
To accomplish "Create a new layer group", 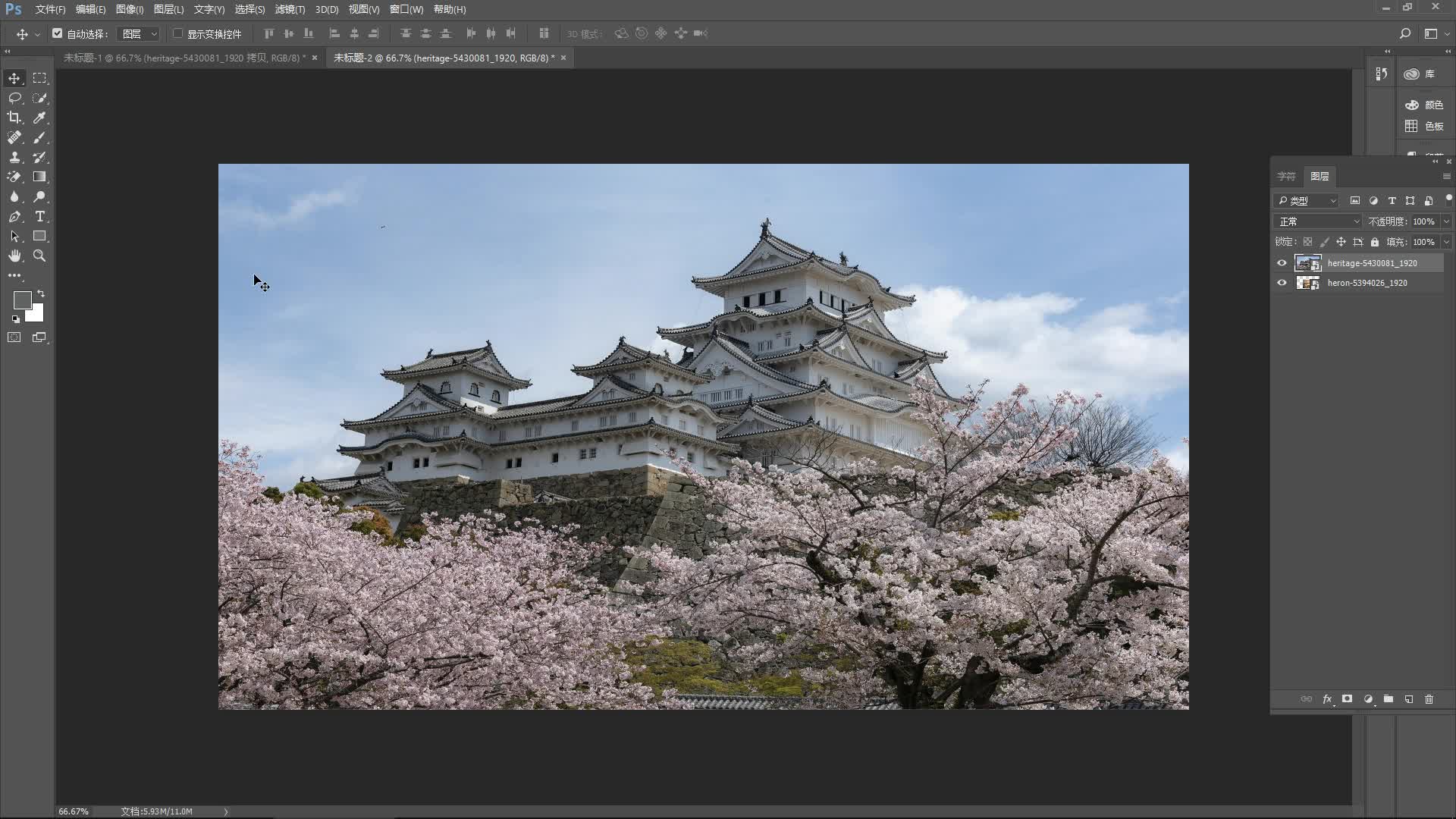I will [1389, 699].
